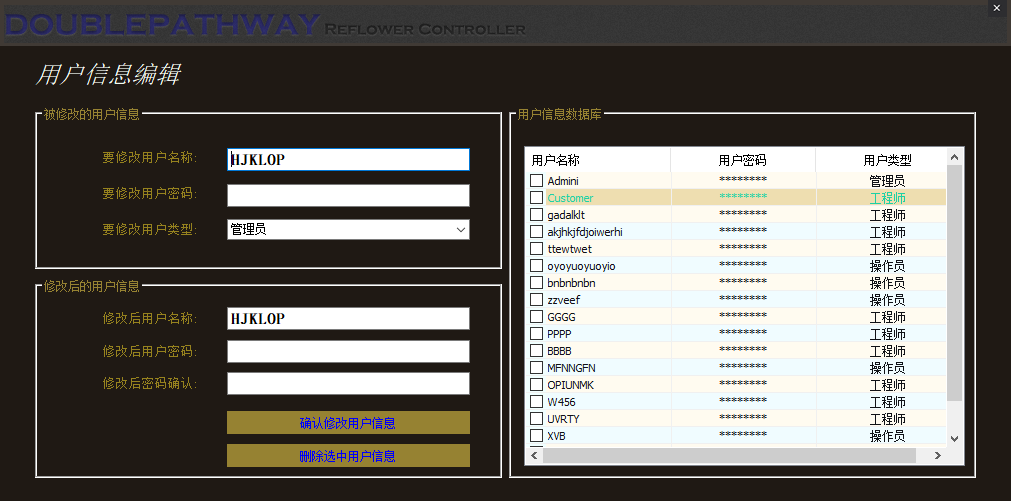The width and height of the screenshot is (1011, 501).
Task: Click the horizontal scroll left arrow
Action: click(535, 456)
